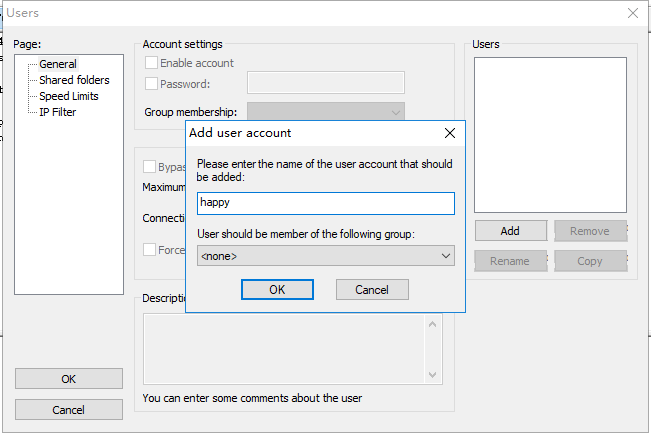This screenshot has width=651, height=435.
Task: Open the group membership <none> dropdown
Action: [325, 256]
